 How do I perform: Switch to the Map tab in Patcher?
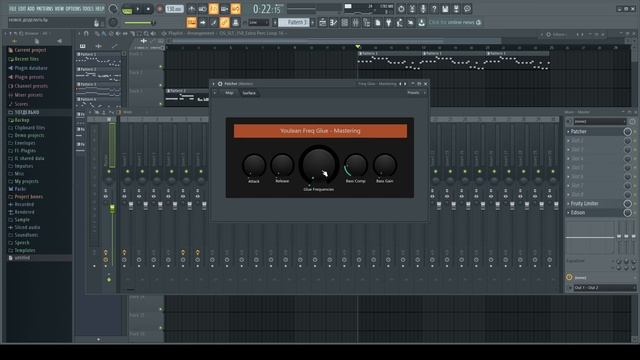[229, 93]
